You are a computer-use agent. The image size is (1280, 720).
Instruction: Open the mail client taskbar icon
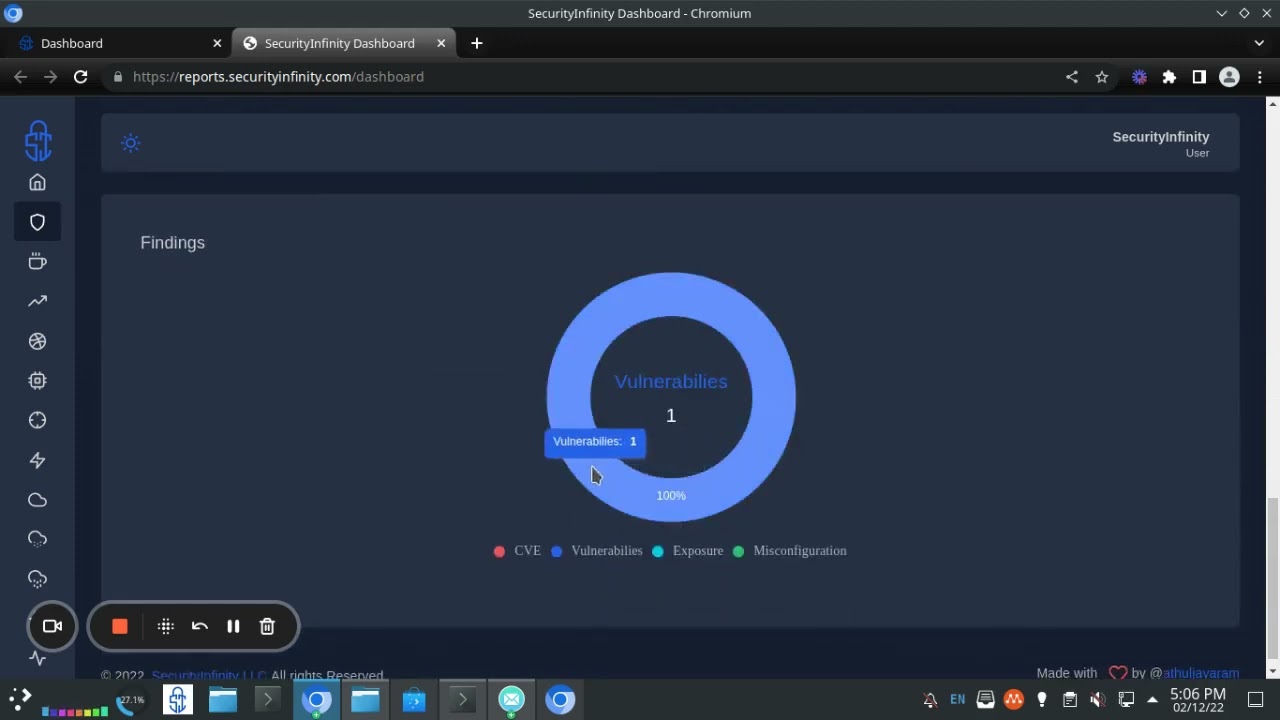511,700
